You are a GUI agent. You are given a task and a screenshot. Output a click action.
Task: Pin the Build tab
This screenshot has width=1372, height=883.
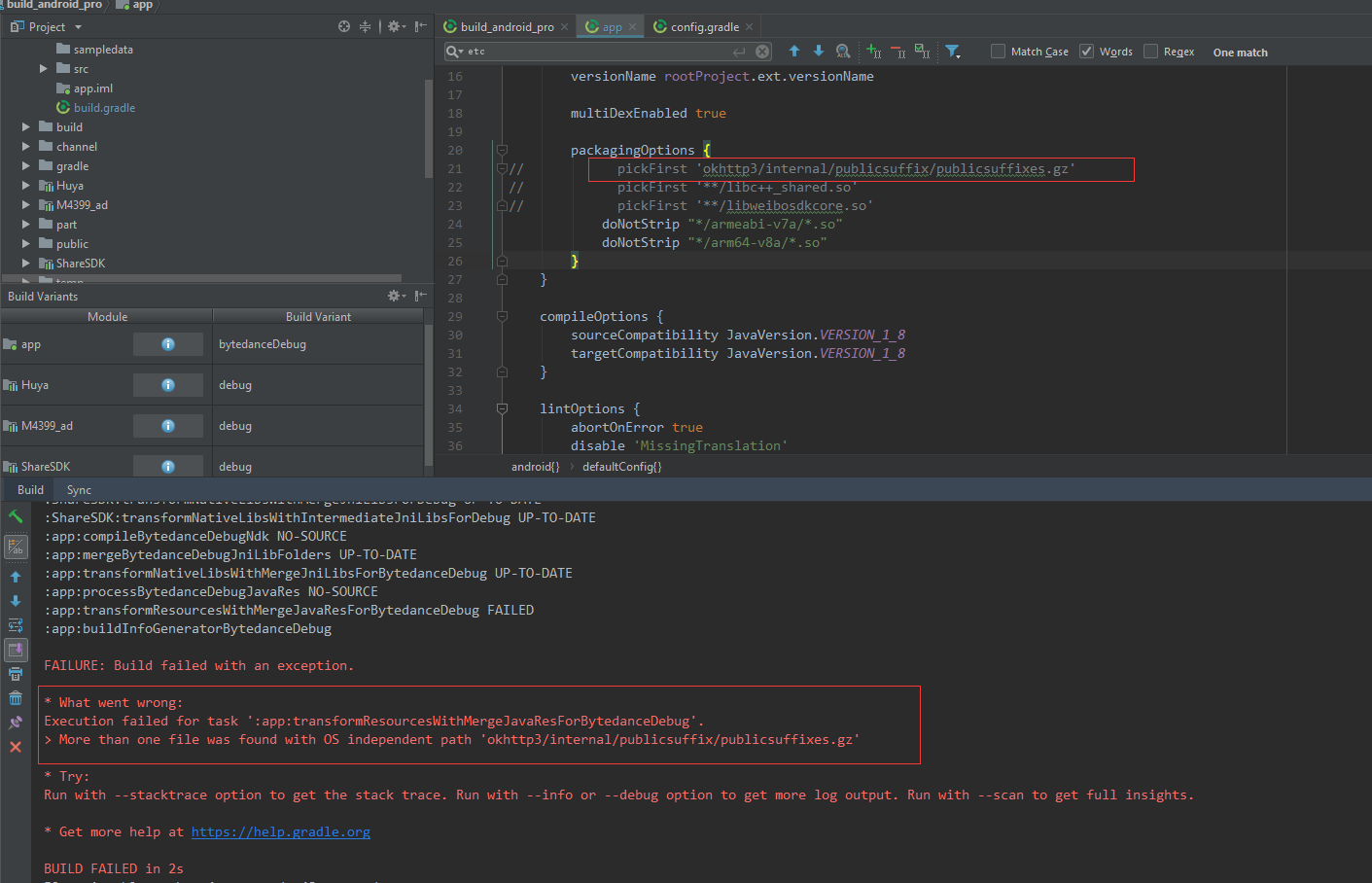coord(16,723)
